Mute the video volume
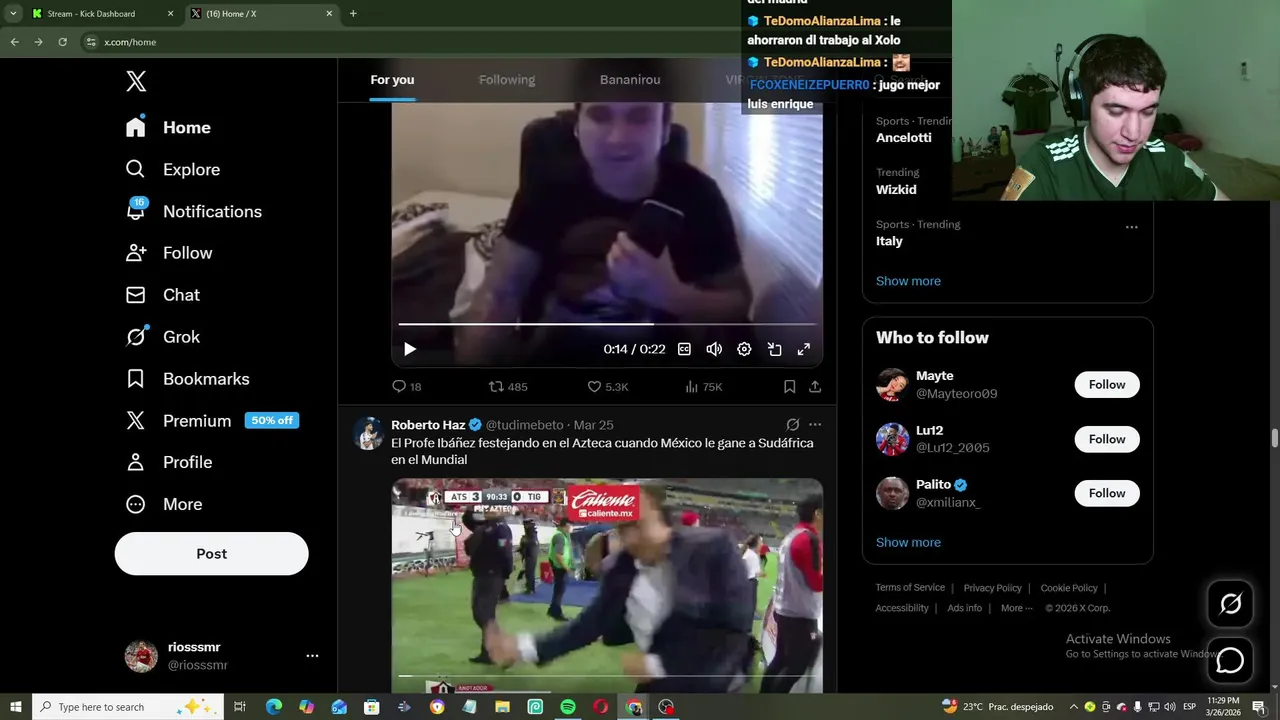Image resolution: width=1280 pixels, height=720 pixels. (x=714, y=349)
